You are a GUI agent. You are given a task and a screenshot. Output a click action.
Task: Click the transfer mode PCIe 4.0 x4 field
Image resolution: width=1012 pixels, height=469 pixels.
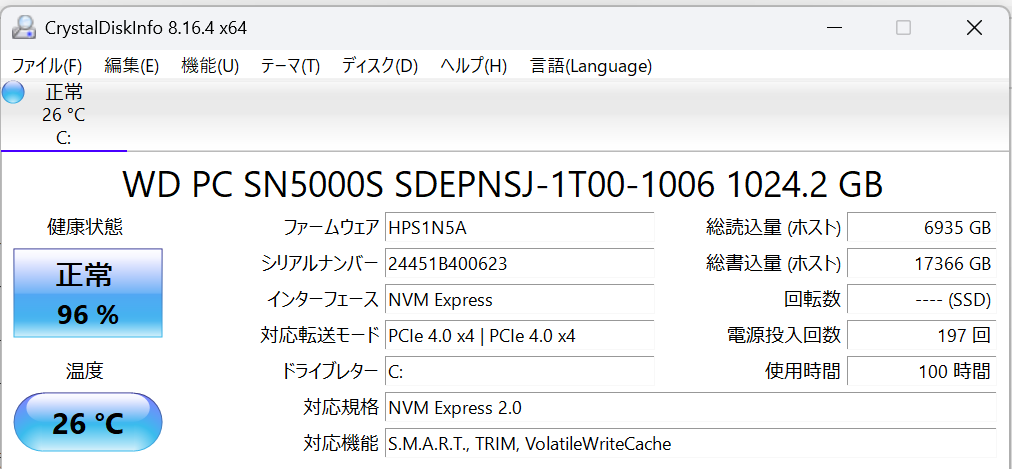point(519,336)
